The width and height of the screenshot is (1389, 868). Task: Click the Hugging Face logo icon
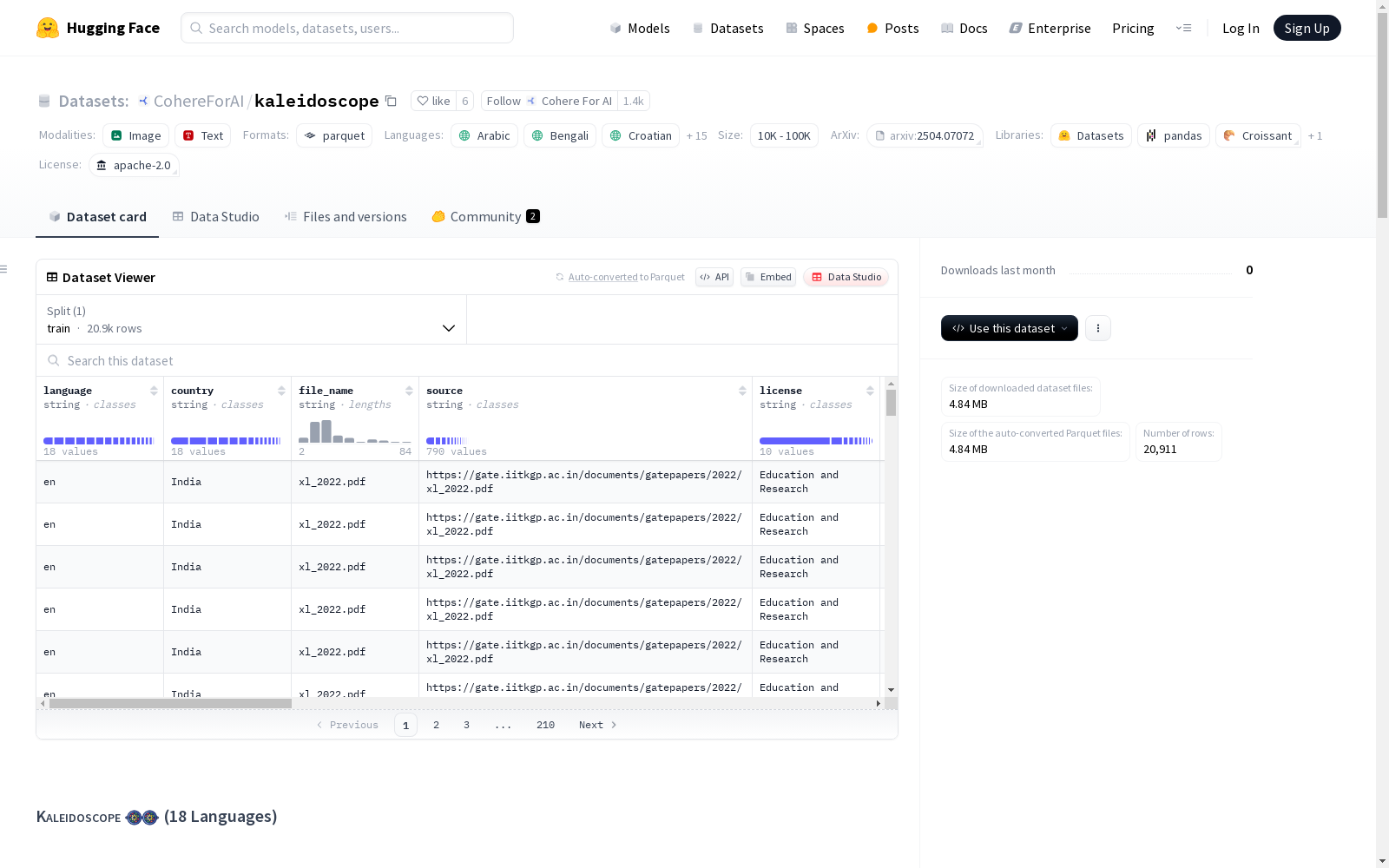coord(48,28)
